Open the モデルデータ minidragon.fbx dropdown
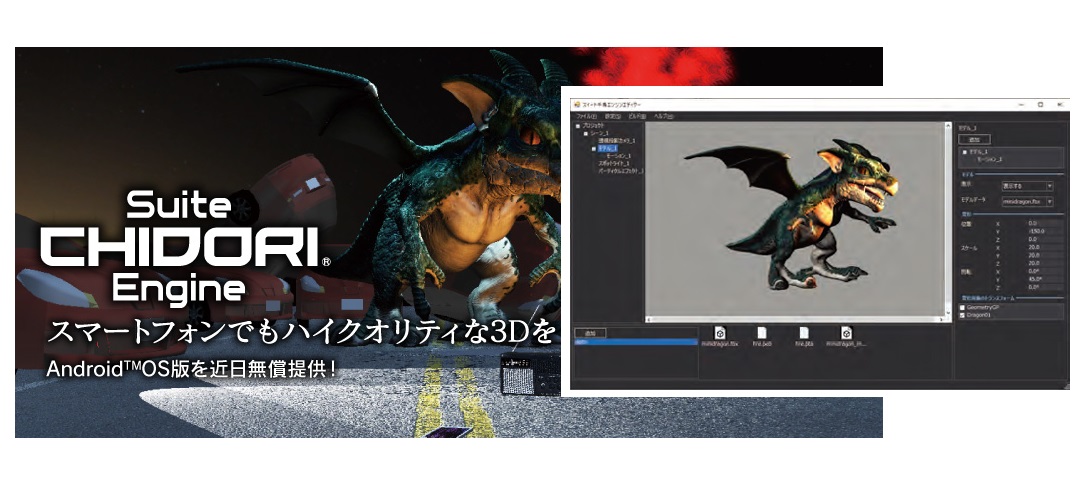The width and height of the screenshot is (1080, 486). coord(1027,202)
